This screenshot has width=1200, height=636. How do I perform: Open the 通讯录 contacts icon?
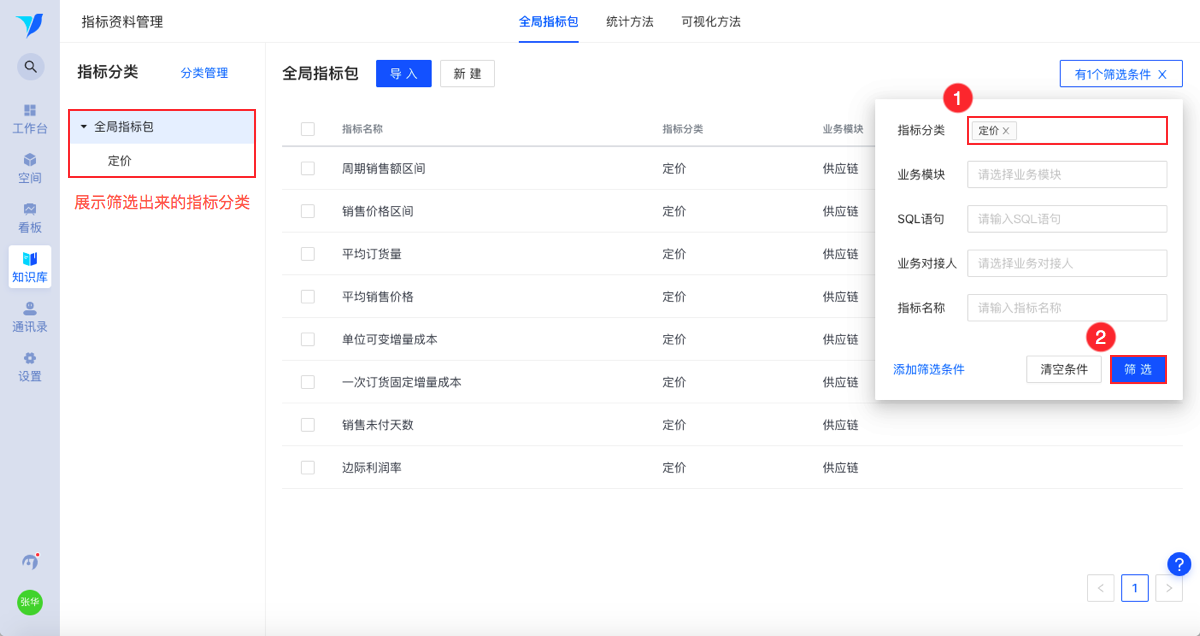(x=30, y=308)
